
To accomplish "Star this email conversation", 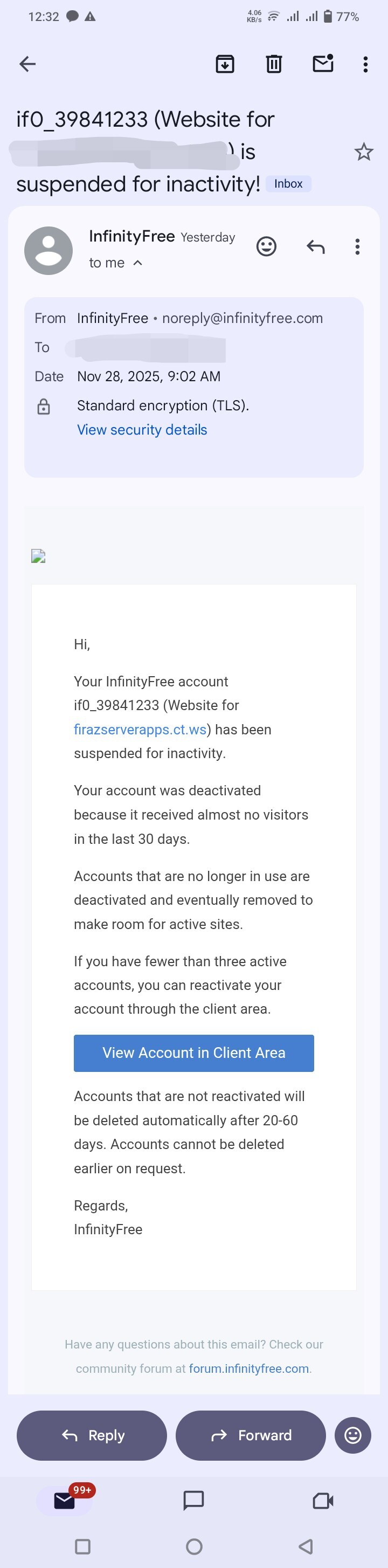I will [x=364, y=152].
